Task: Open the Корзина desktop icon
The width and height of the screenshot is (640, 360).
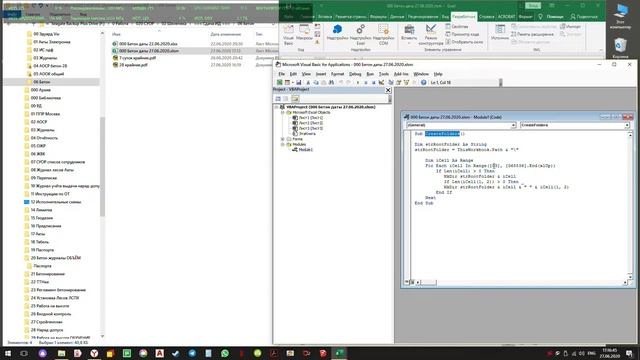Action: point(620,49)
